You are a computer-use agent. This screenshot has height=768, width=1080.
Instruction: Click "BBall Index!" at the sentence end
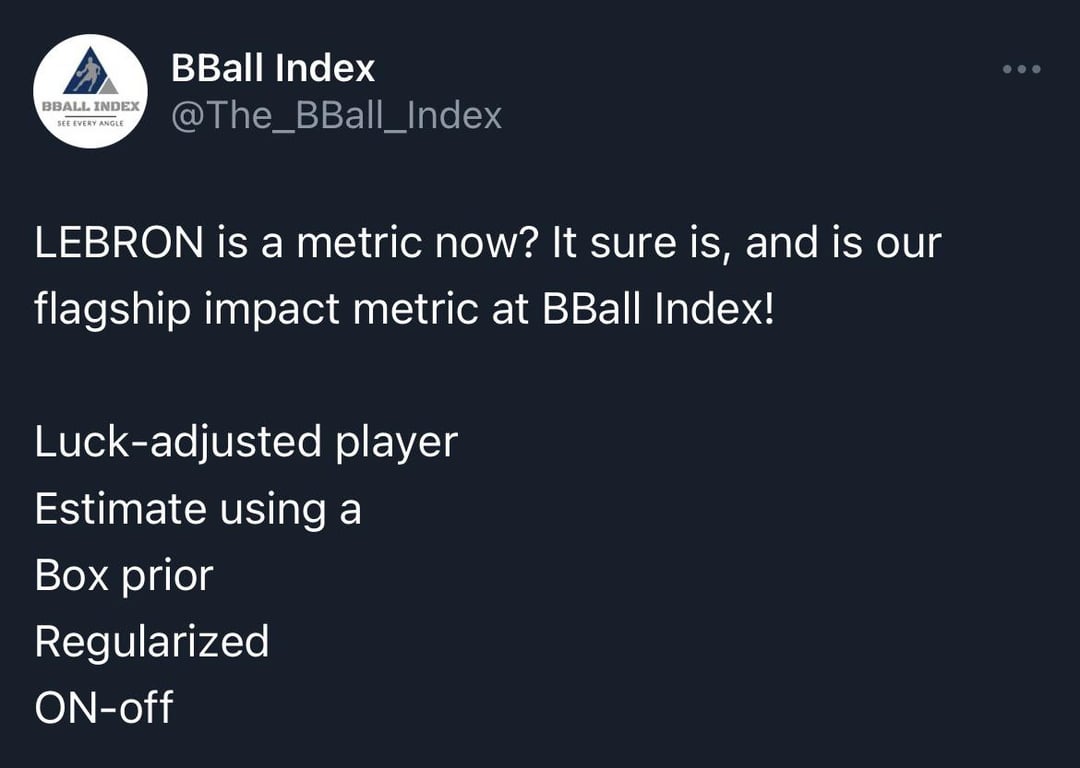coord(658,309)
